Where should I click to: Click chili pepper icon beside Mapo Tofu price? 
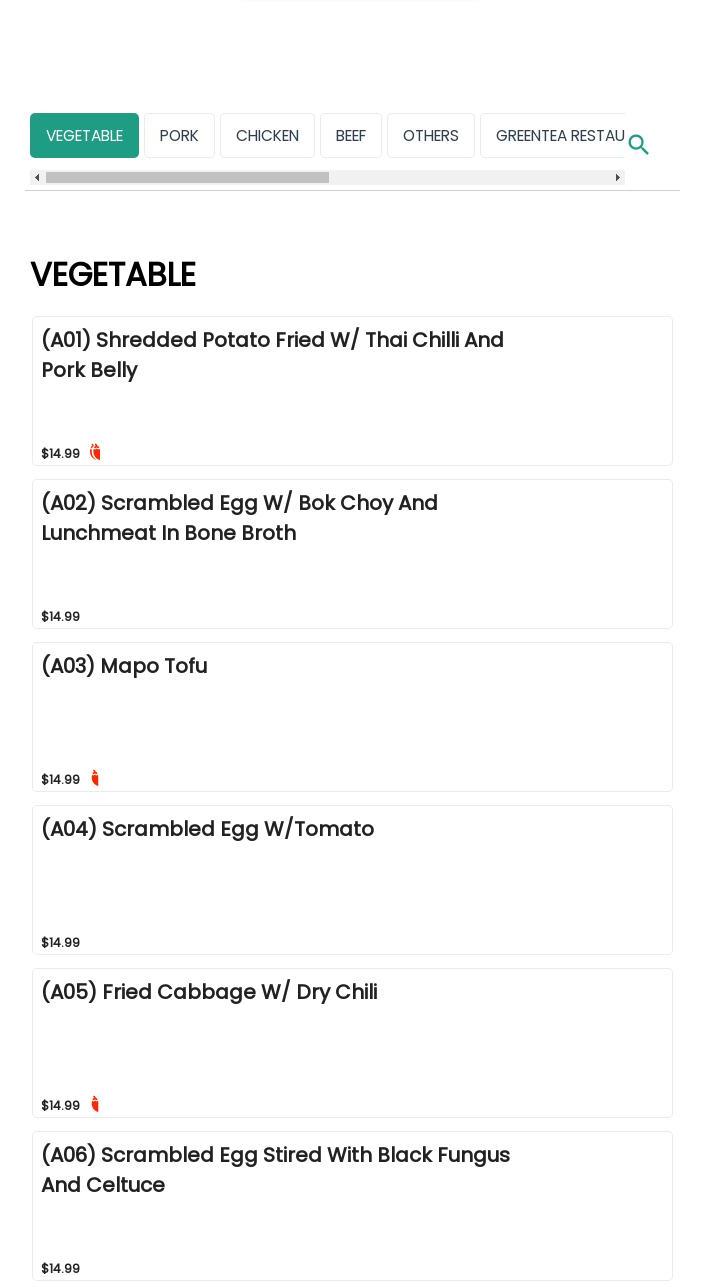coord(95,778)
